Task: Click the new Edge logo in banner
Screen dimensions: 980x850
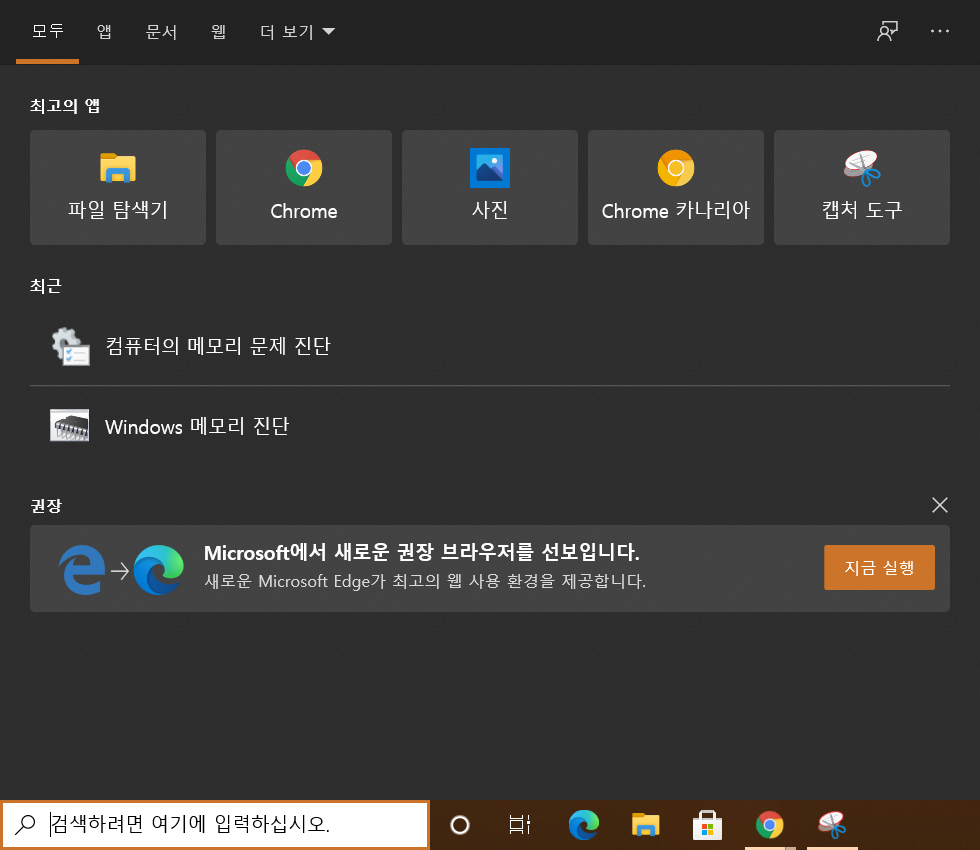Action: [x=159, y=569]
